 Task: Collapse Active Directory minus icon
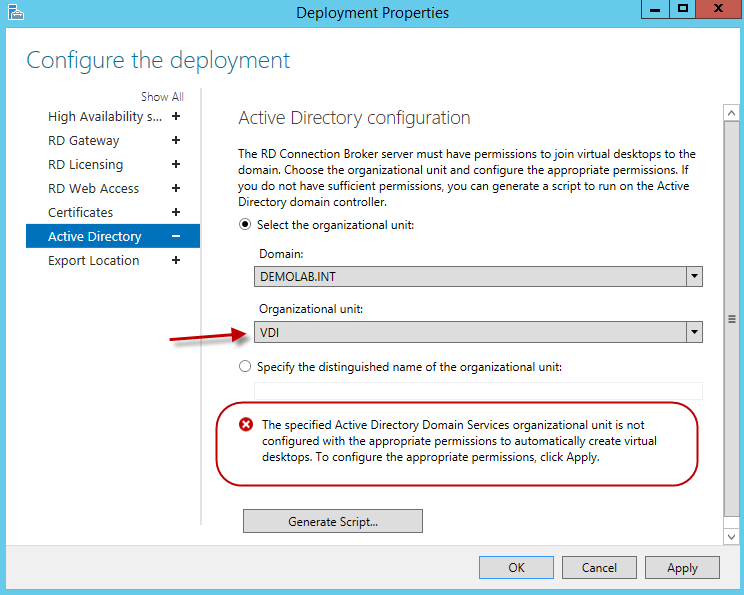[x=176, y=237]
